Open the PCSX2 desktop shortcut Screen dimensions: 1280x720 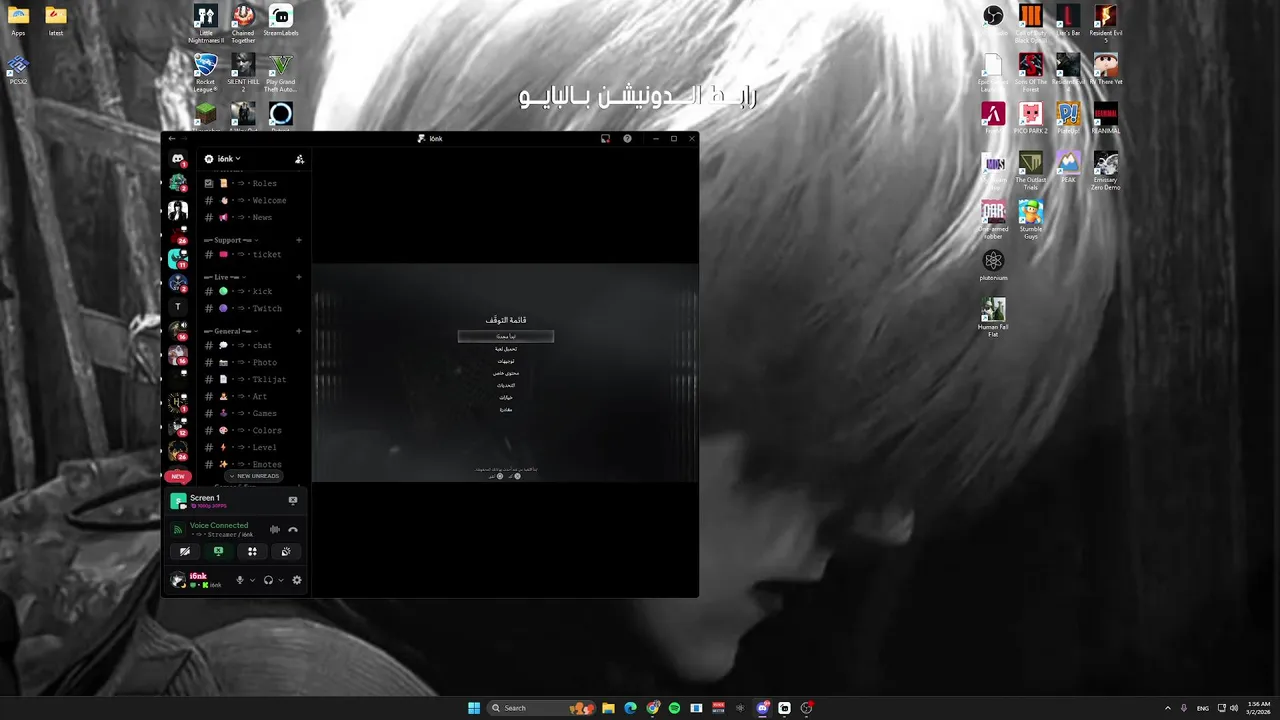click(18, 69)
